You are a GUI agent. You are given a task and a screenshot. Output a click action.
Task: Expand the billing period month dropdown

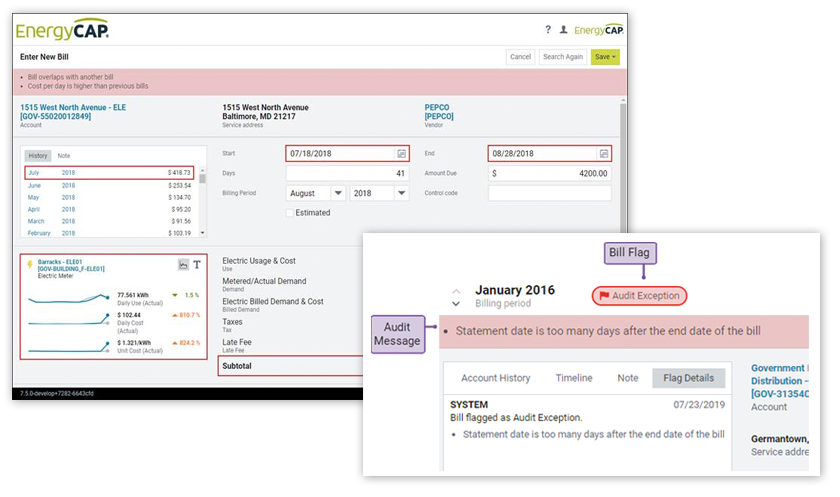(338, 193)
